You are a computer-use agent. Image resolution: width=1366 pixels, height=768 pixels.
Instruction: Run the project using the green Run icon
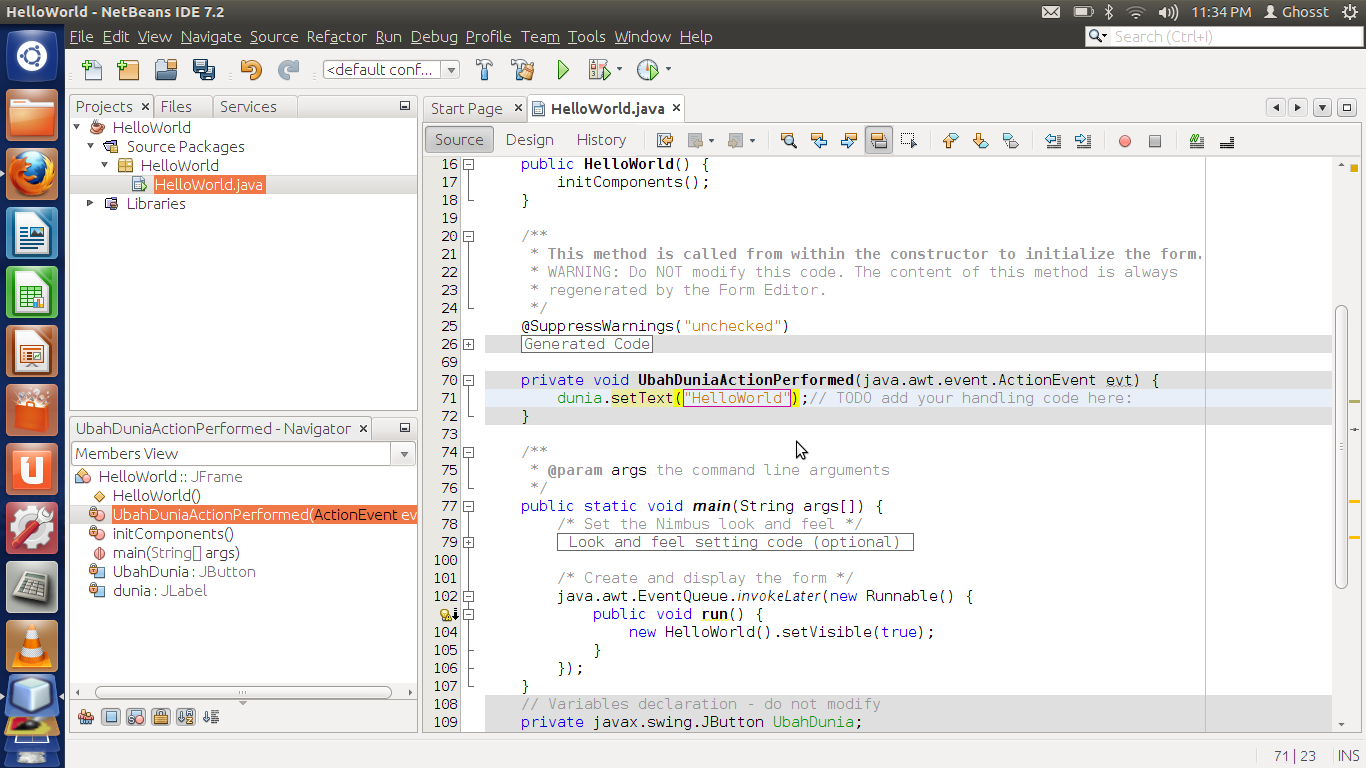coord(563,70)
